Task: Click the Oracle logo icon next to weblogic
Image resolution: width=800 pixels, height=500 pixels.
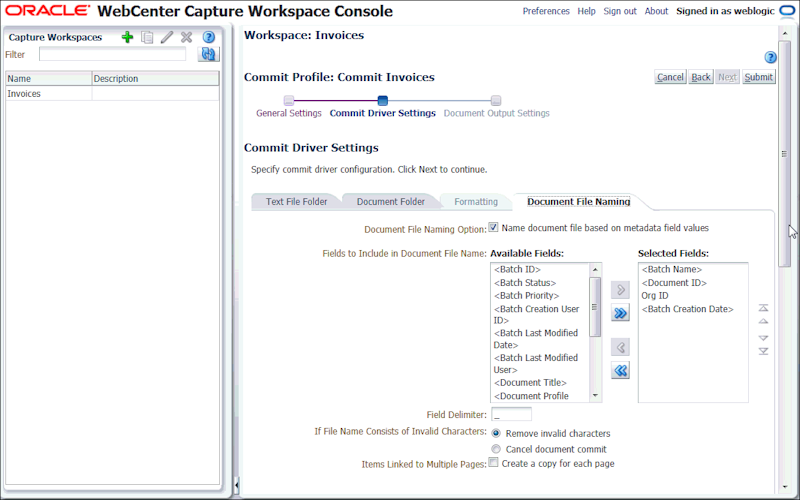Action: [787, 11]
